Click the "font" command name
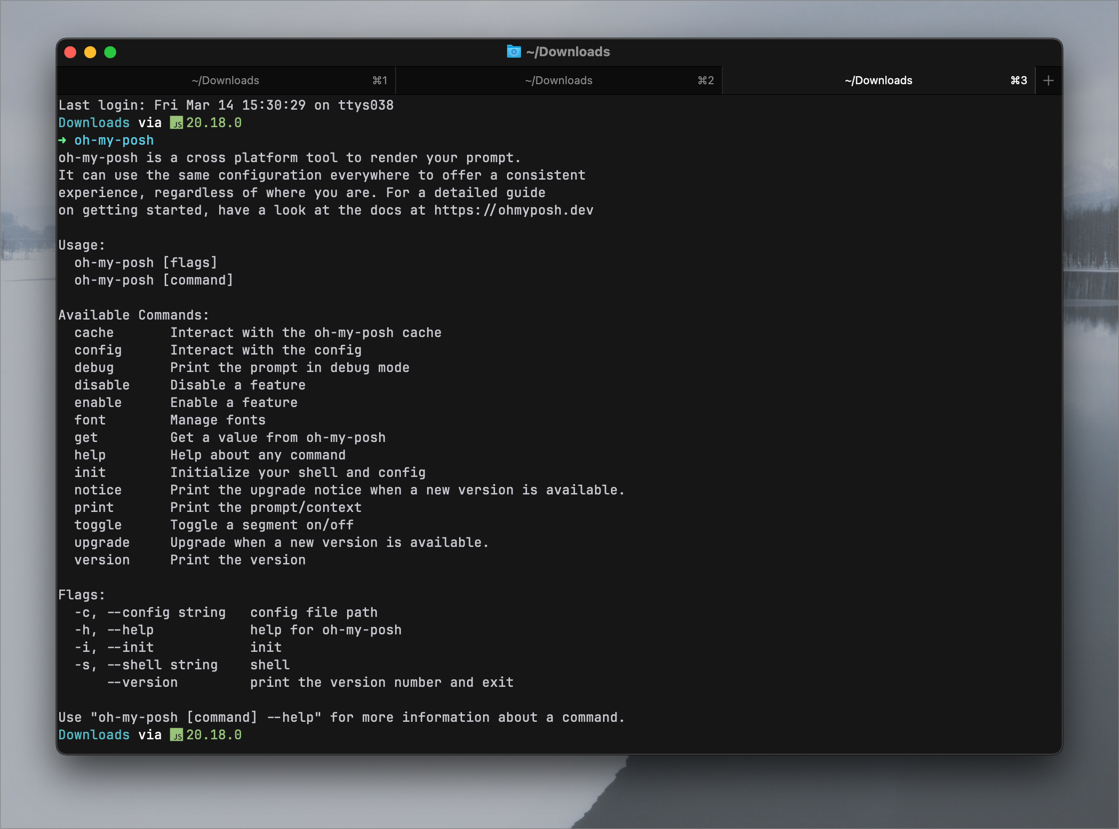1119x829 pixels. (x=90, y=420)
